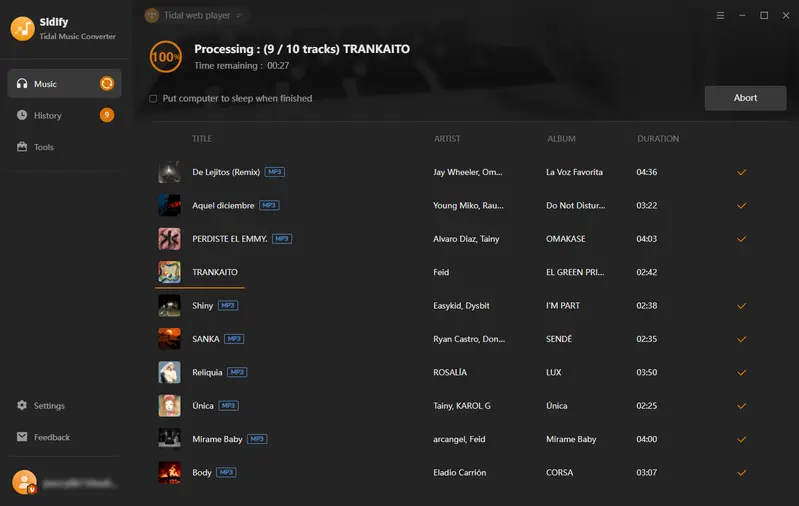The width and height of the screenshot is (799, 506).
Task: Open the History section
Action: (64, 115)
